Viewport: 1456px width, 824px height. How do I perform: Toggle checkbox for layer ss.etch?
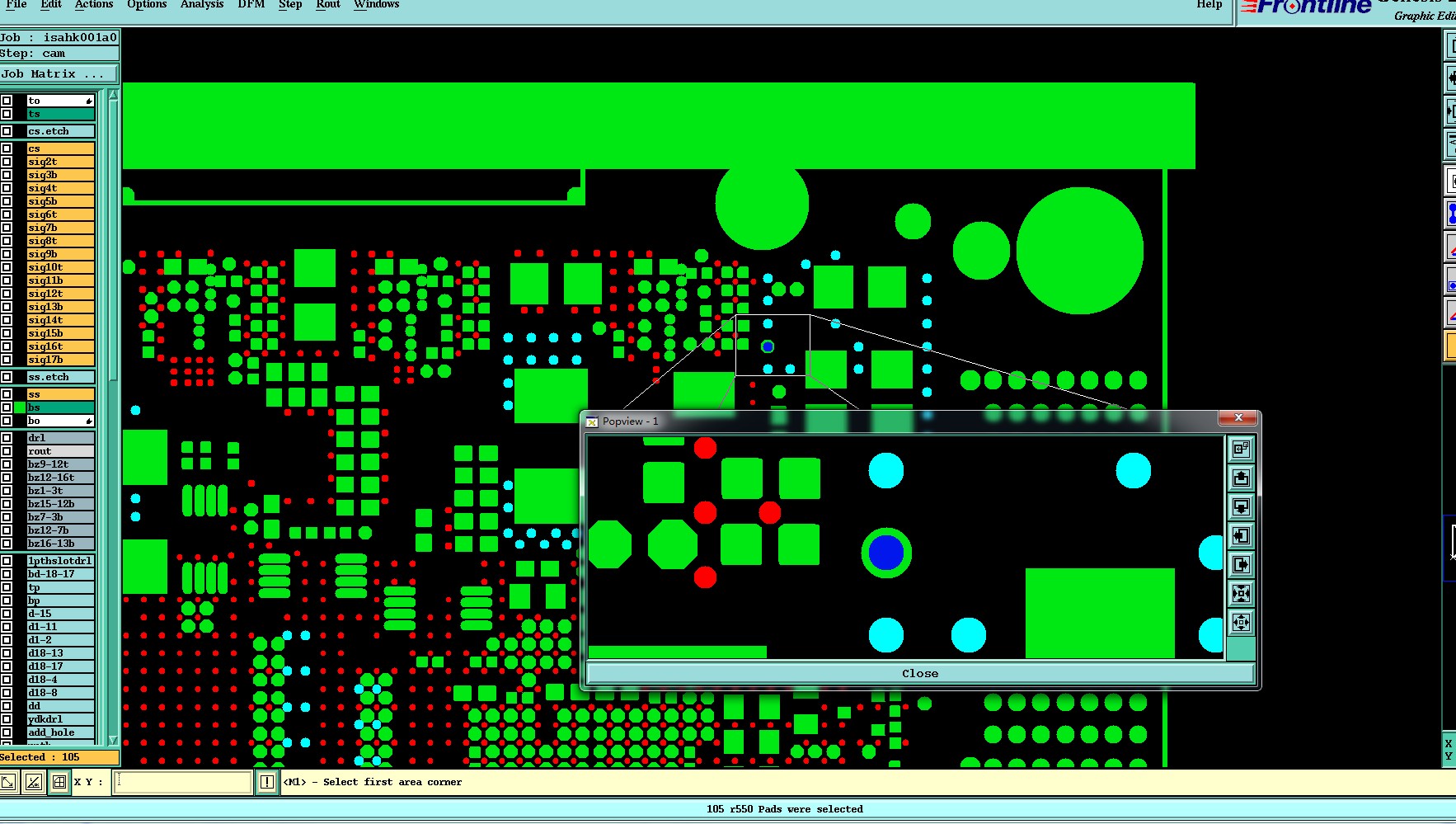click(x=7, y=377)
